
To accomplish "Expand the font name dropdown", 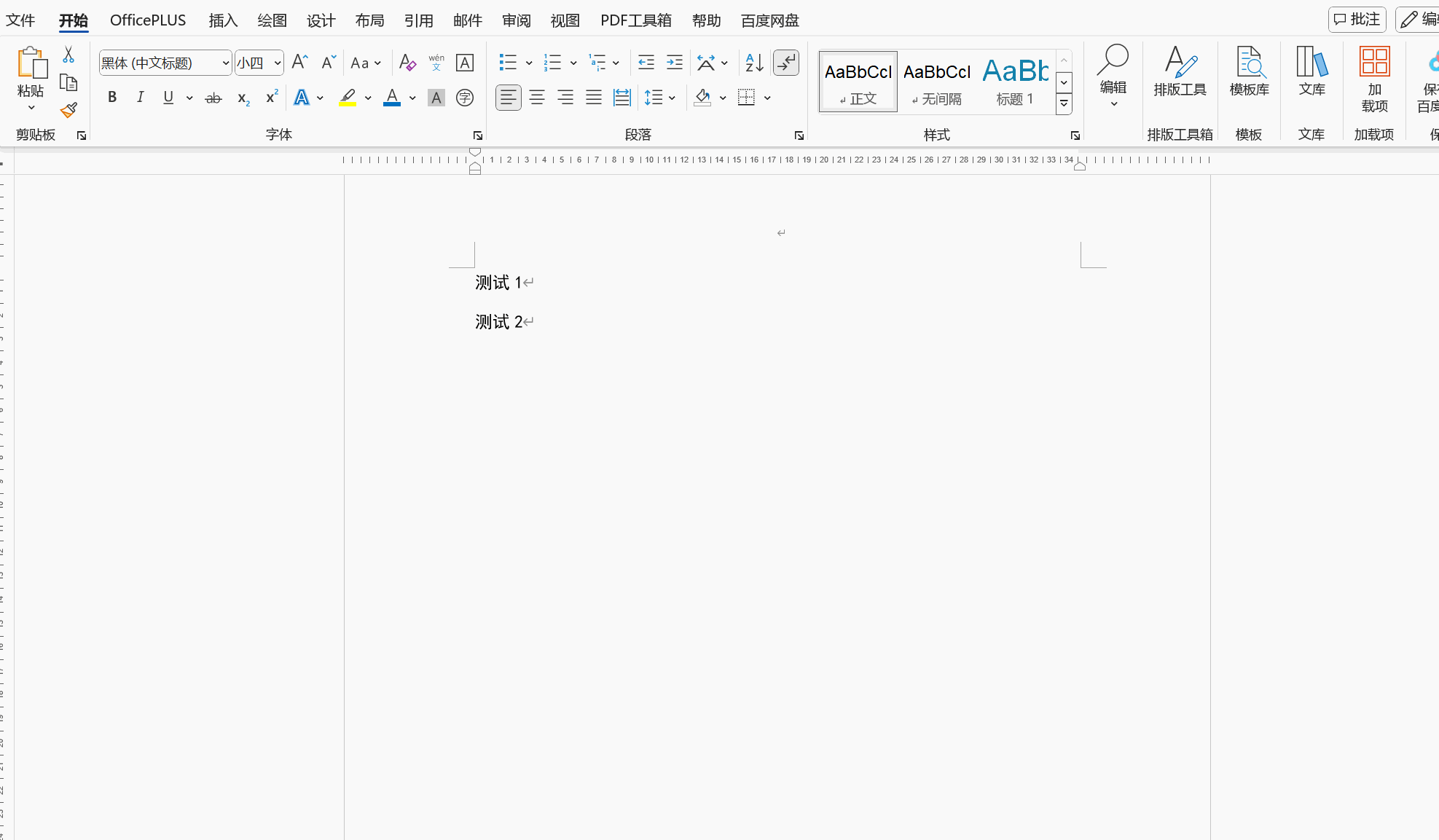I will pyautogui.click(x=225, y=63).
